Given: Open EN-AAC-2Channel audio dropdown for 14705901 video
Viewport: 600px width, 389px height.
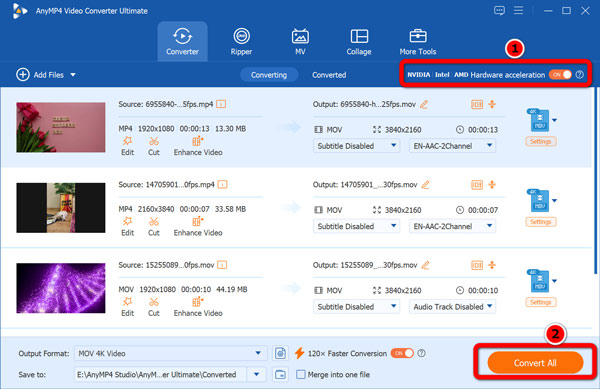Looking at the screenshot, I should pos(452,226).
